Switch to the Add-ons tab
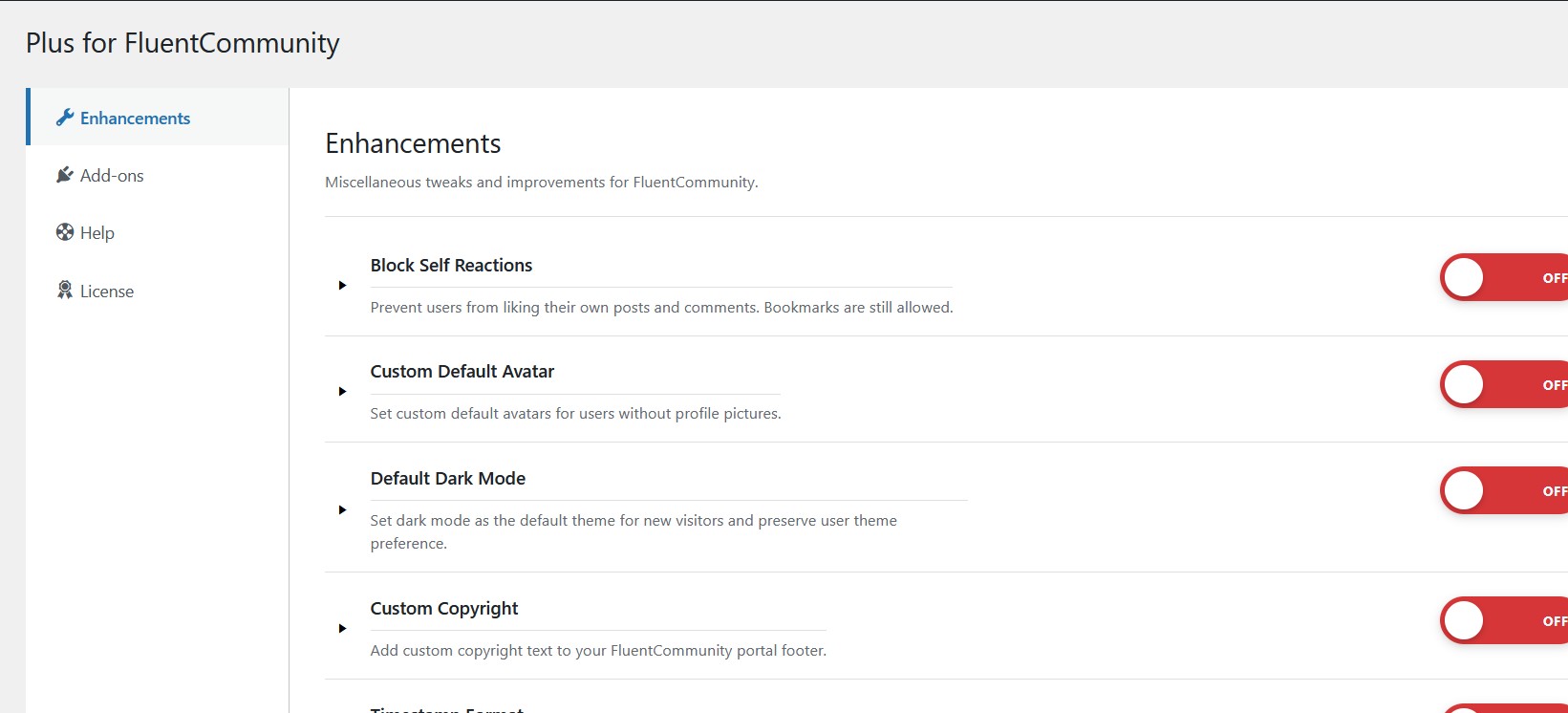The image size is (1568, 713). point(159,175)
